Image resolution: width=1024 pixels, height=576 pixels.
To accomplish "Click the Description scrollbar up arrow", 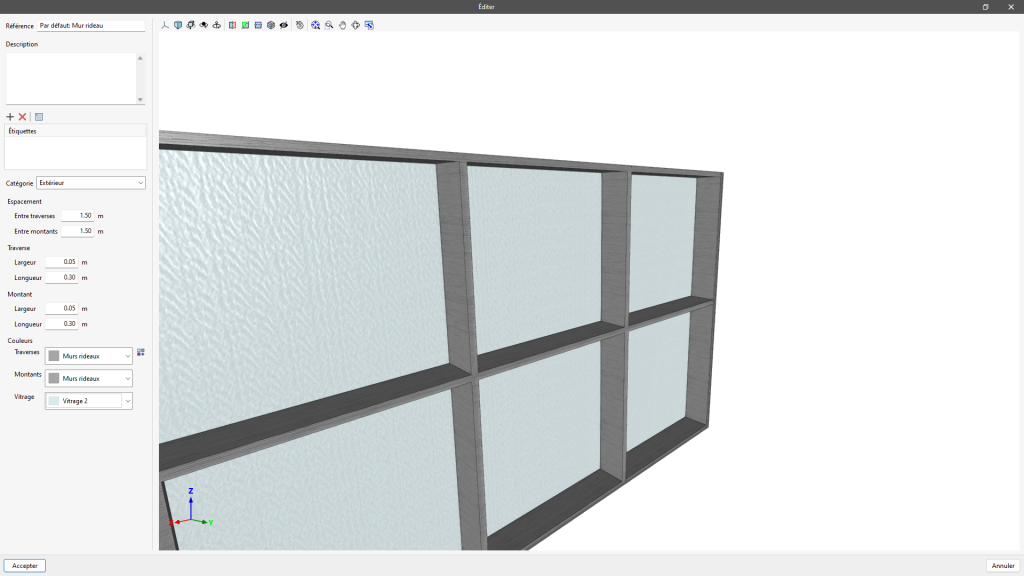I will coord(140,58).
